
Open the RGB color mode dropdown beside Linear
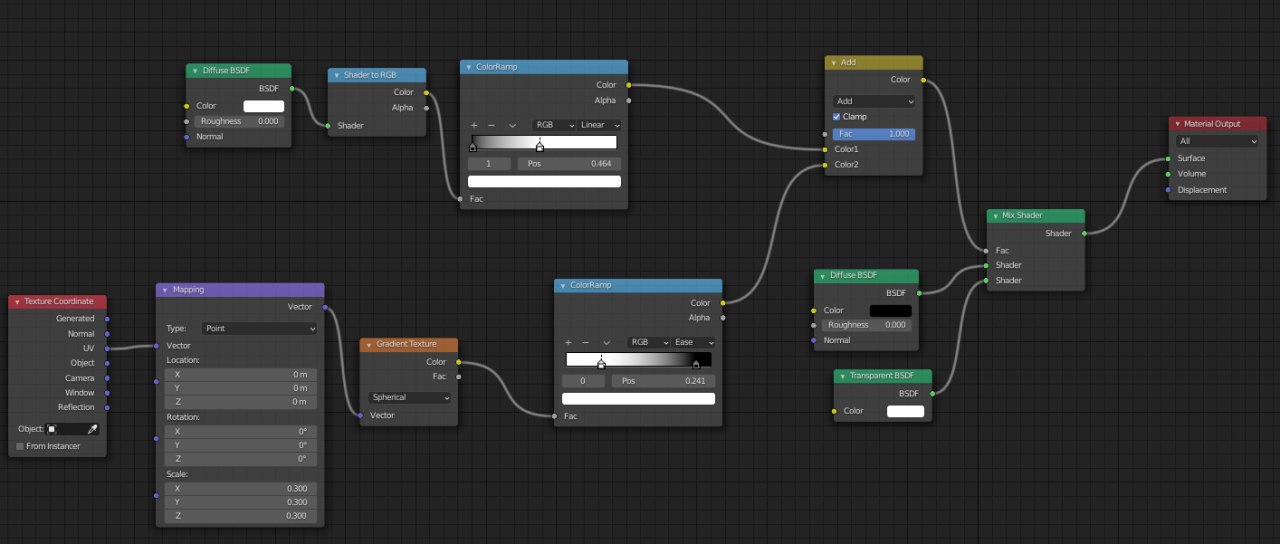pos(555,125)
